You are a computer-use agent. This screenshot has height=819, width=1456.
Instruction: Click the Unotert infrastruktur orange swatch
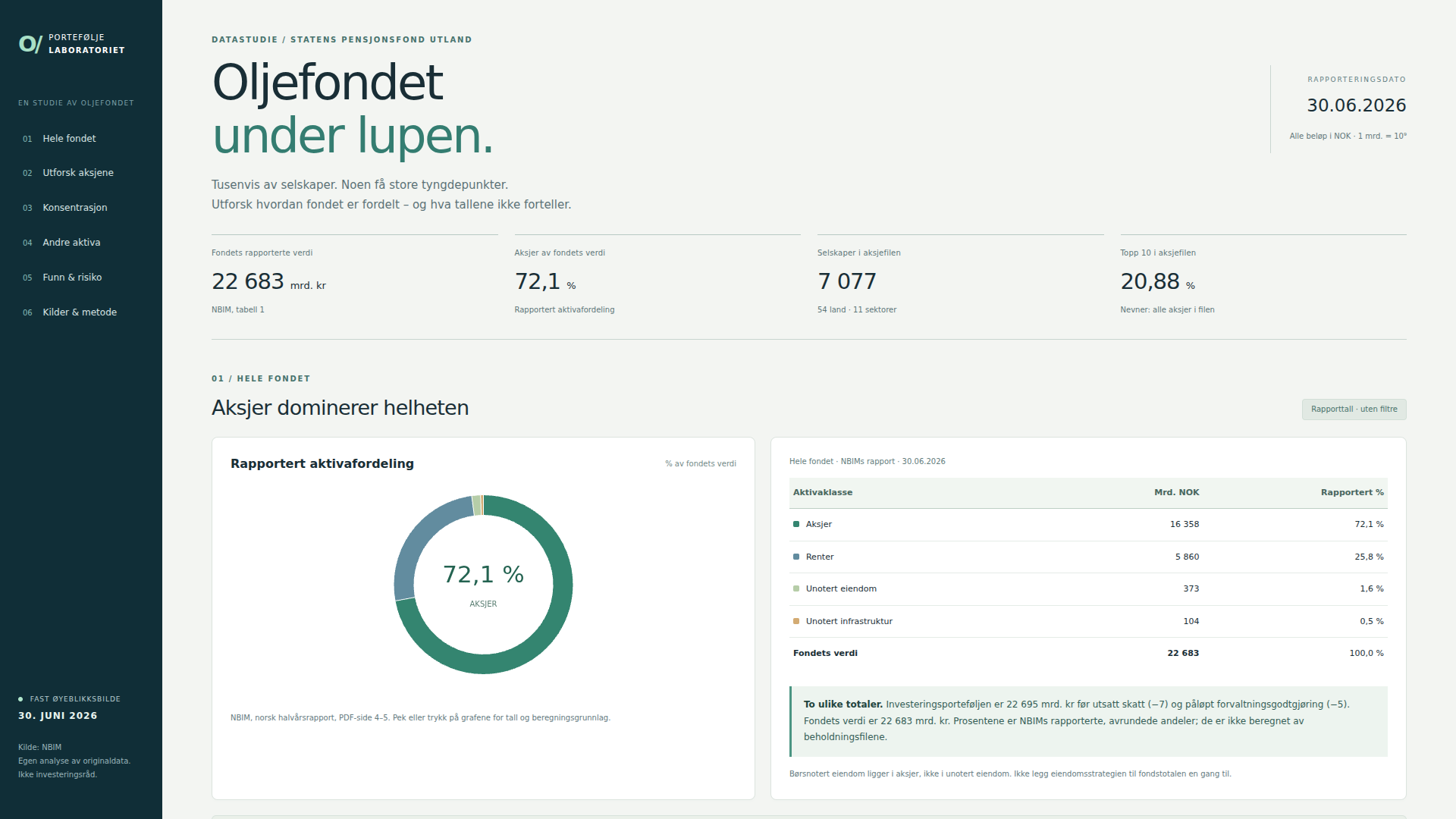click(x=796, y=621)
